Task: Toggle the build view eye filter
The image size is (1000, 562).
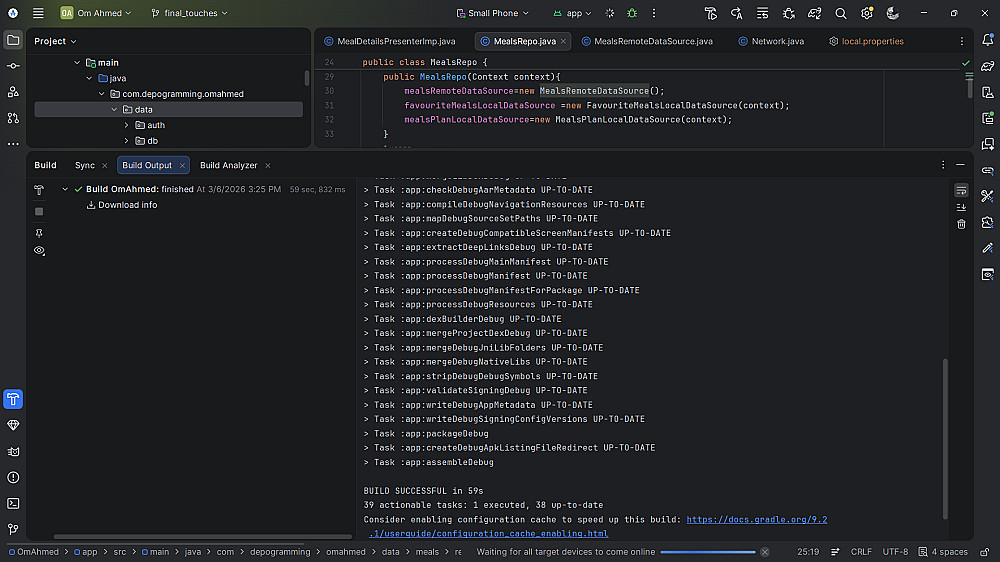Action: (39, 250)
